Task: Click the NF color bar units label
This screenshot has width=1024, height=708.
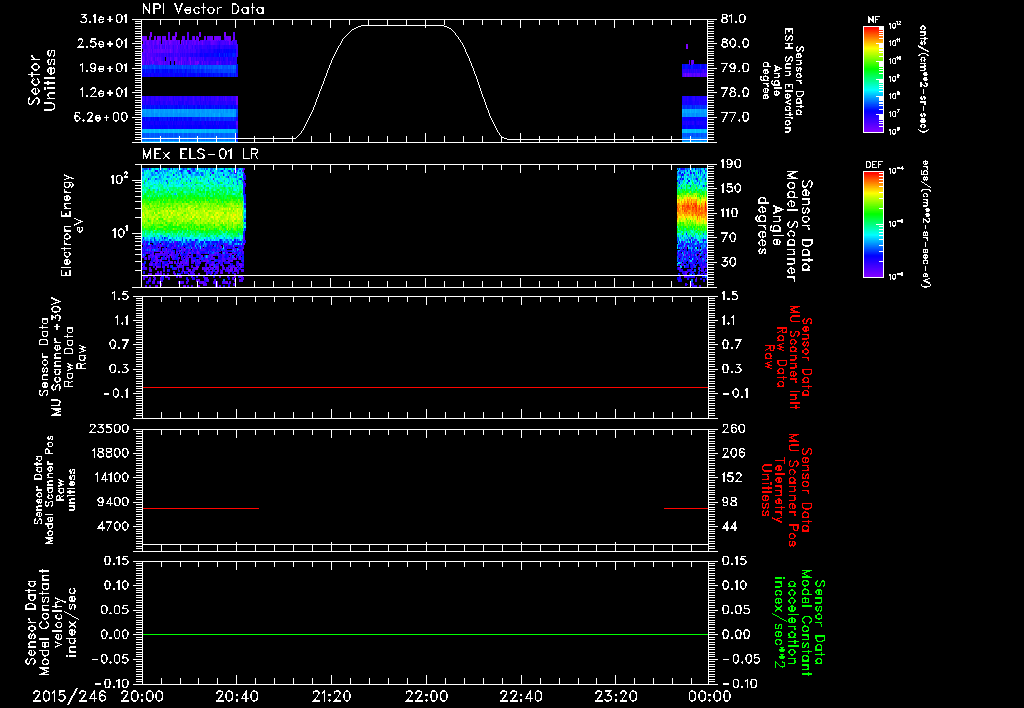Action: tap(923, 78)
